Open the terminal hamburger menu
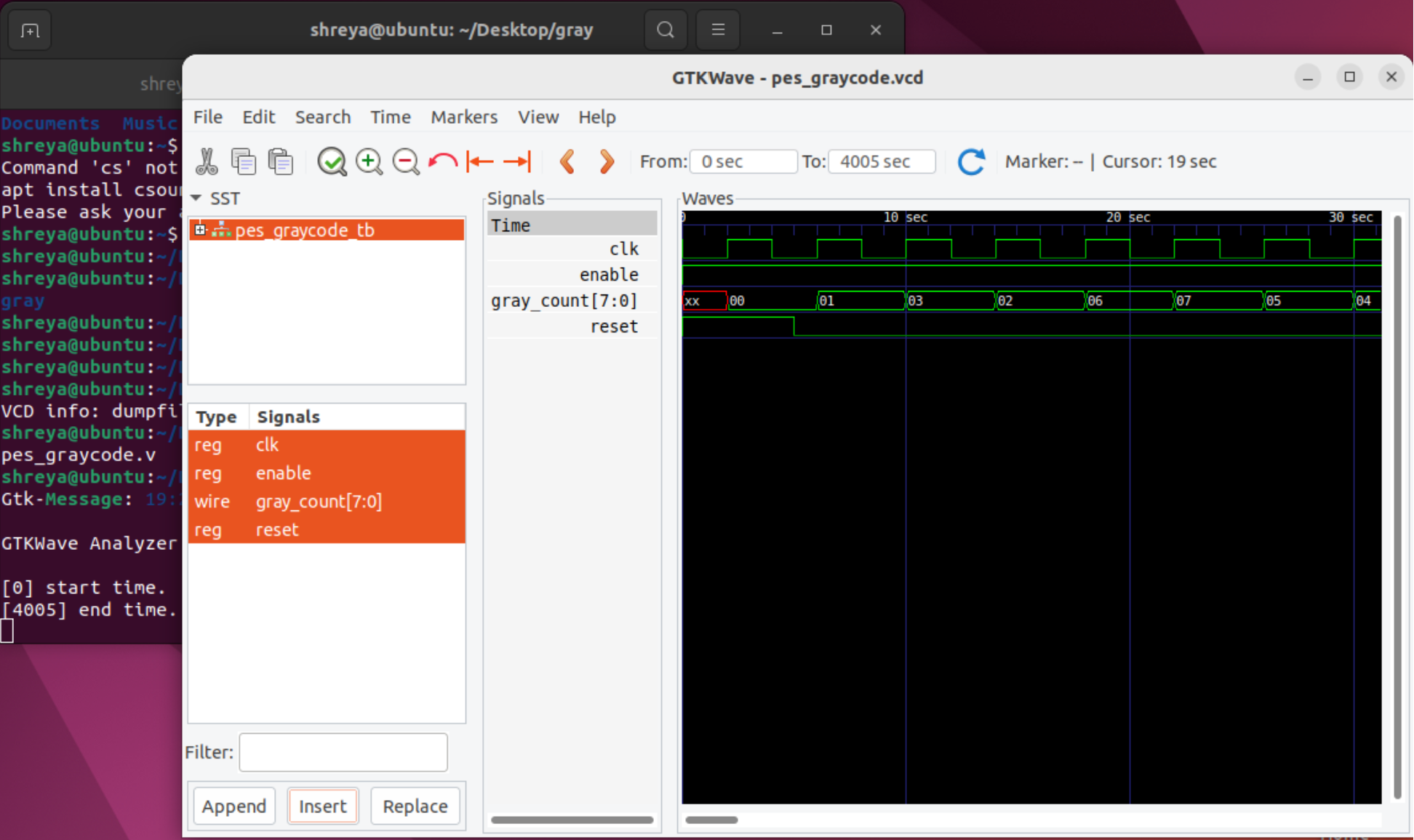 (x=717, y=30)
